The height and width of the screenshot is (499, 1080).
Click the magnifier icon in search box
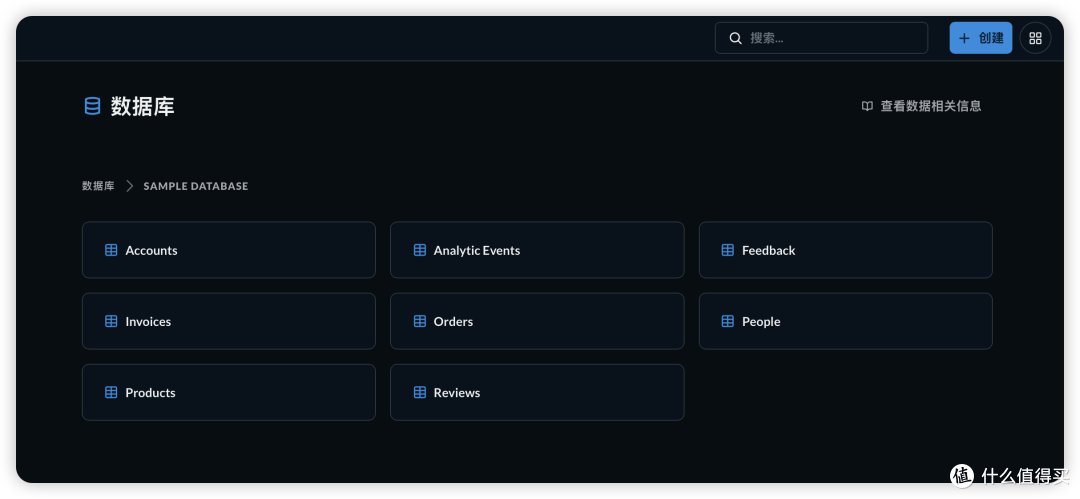(736, 38)
